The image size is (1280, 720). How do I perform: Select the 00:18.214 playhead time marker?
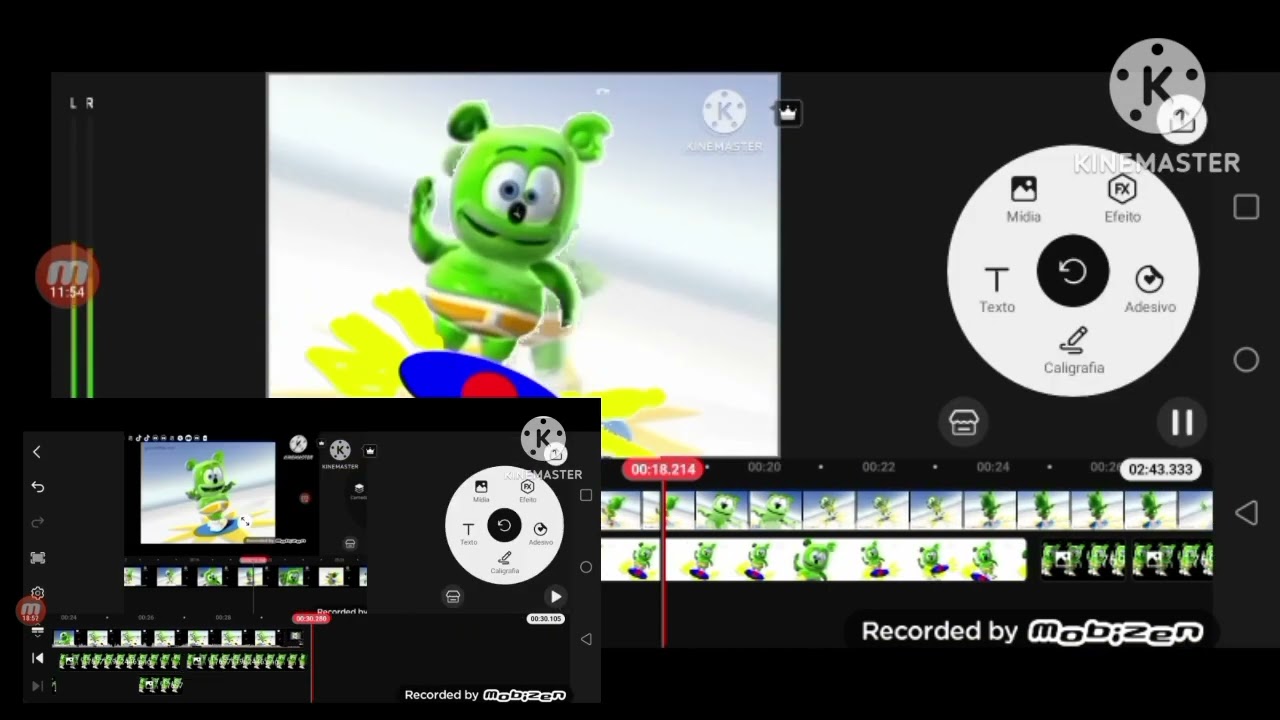663,469
